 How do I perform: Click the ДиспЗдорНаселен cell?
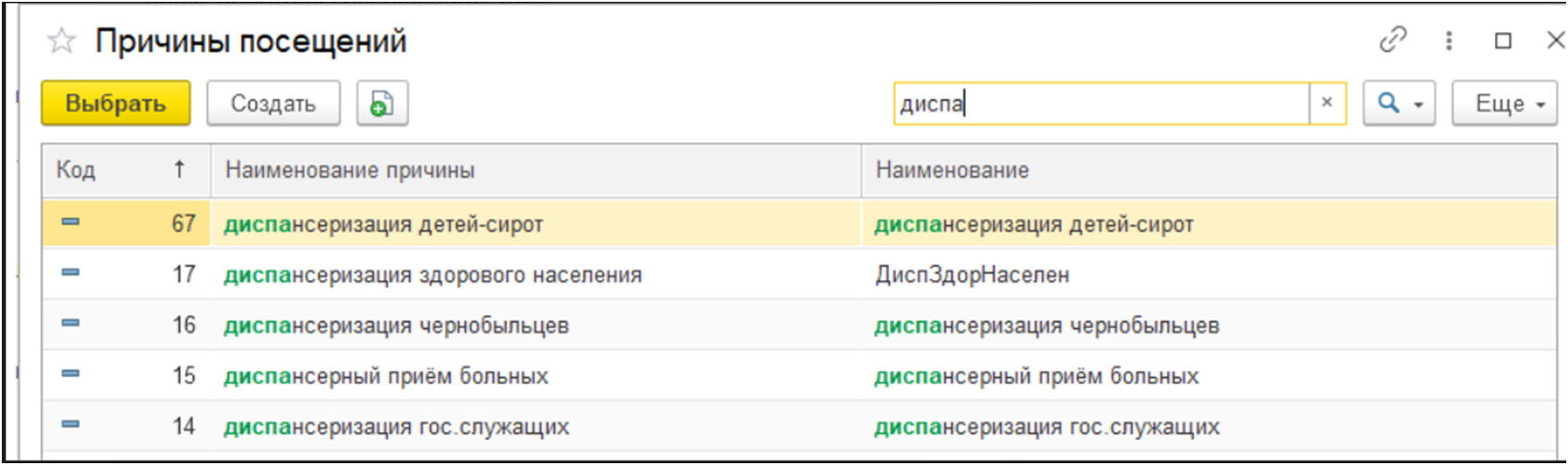point(972,274)
